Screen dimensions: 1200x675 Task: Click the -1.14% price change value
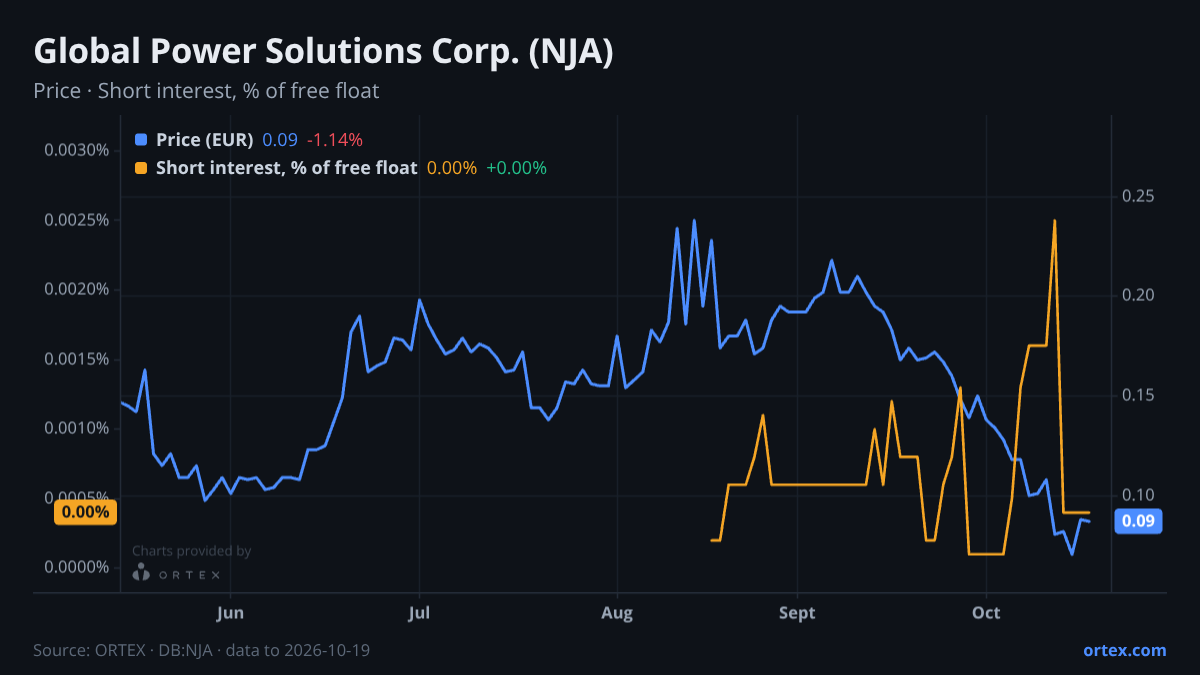[334, 140]
